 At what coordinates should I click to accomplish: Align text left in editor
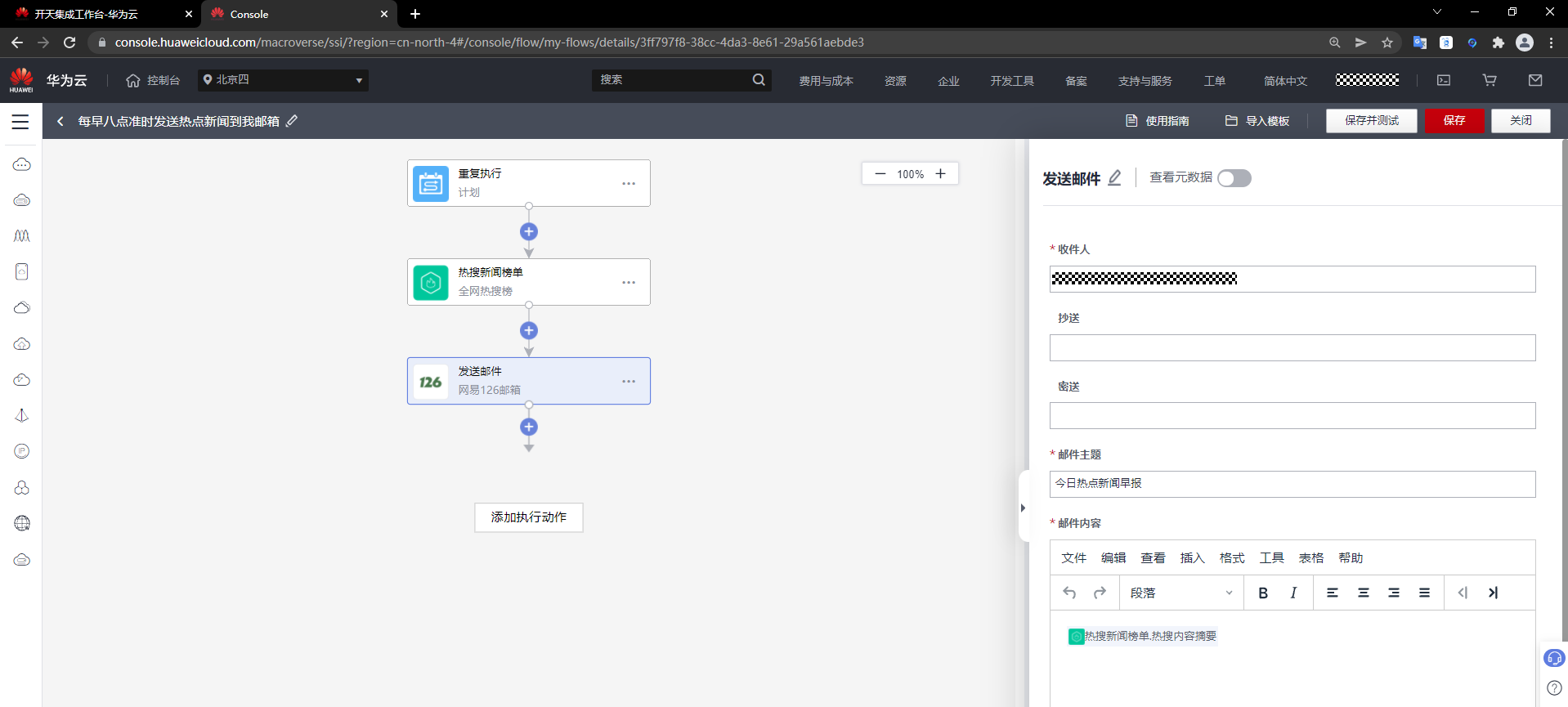click(1333, 593)
